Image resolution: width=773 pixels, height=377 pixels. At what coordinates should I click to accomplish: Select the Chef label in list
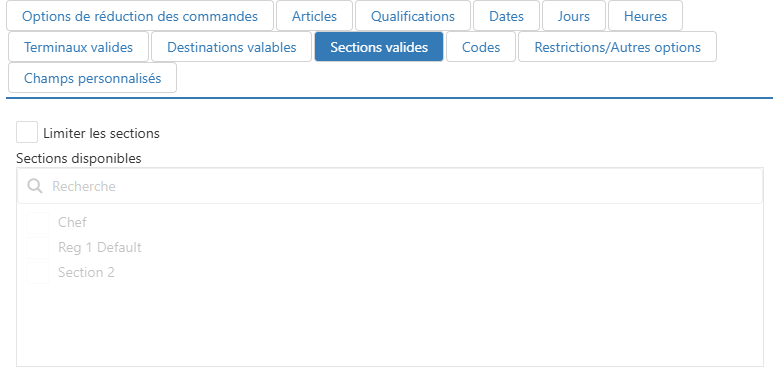pos(72,222)
